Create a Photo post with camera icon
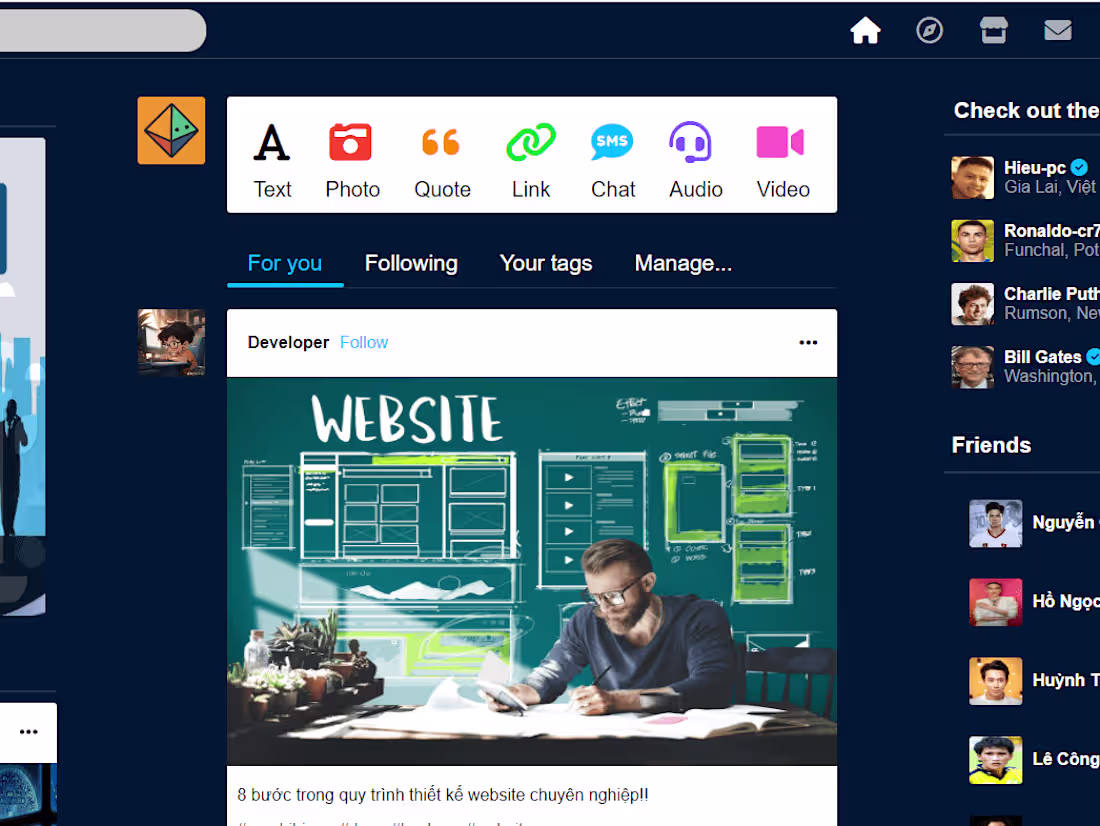The image size is (1100, 826). click(350, 142)
